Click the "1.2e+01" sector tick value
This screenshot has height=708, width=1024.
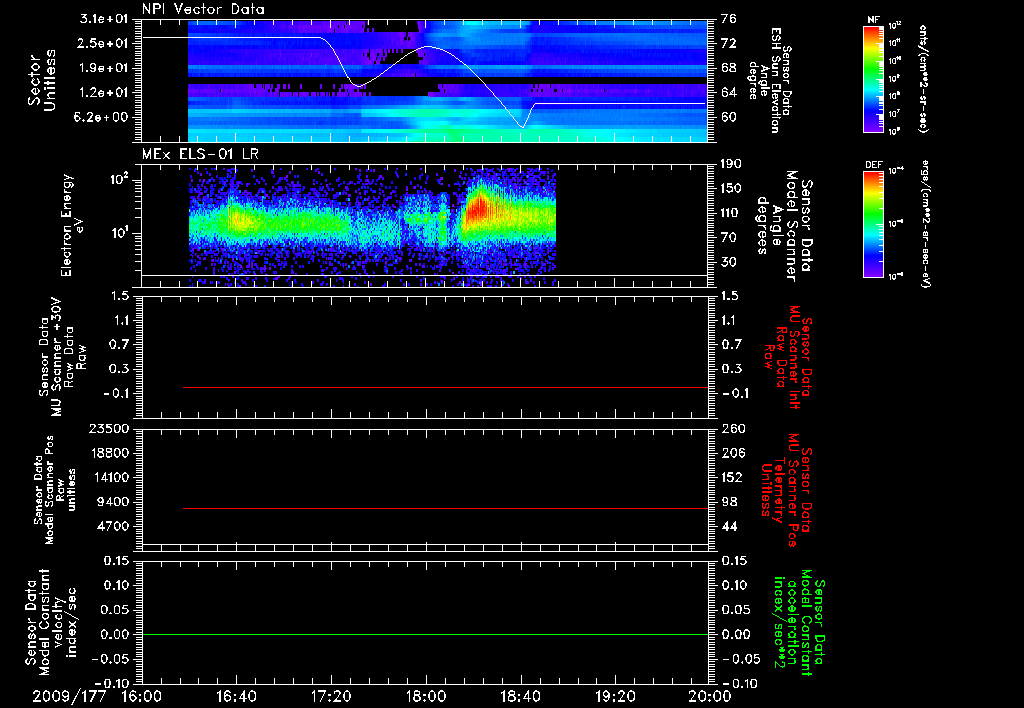point(104,93)
